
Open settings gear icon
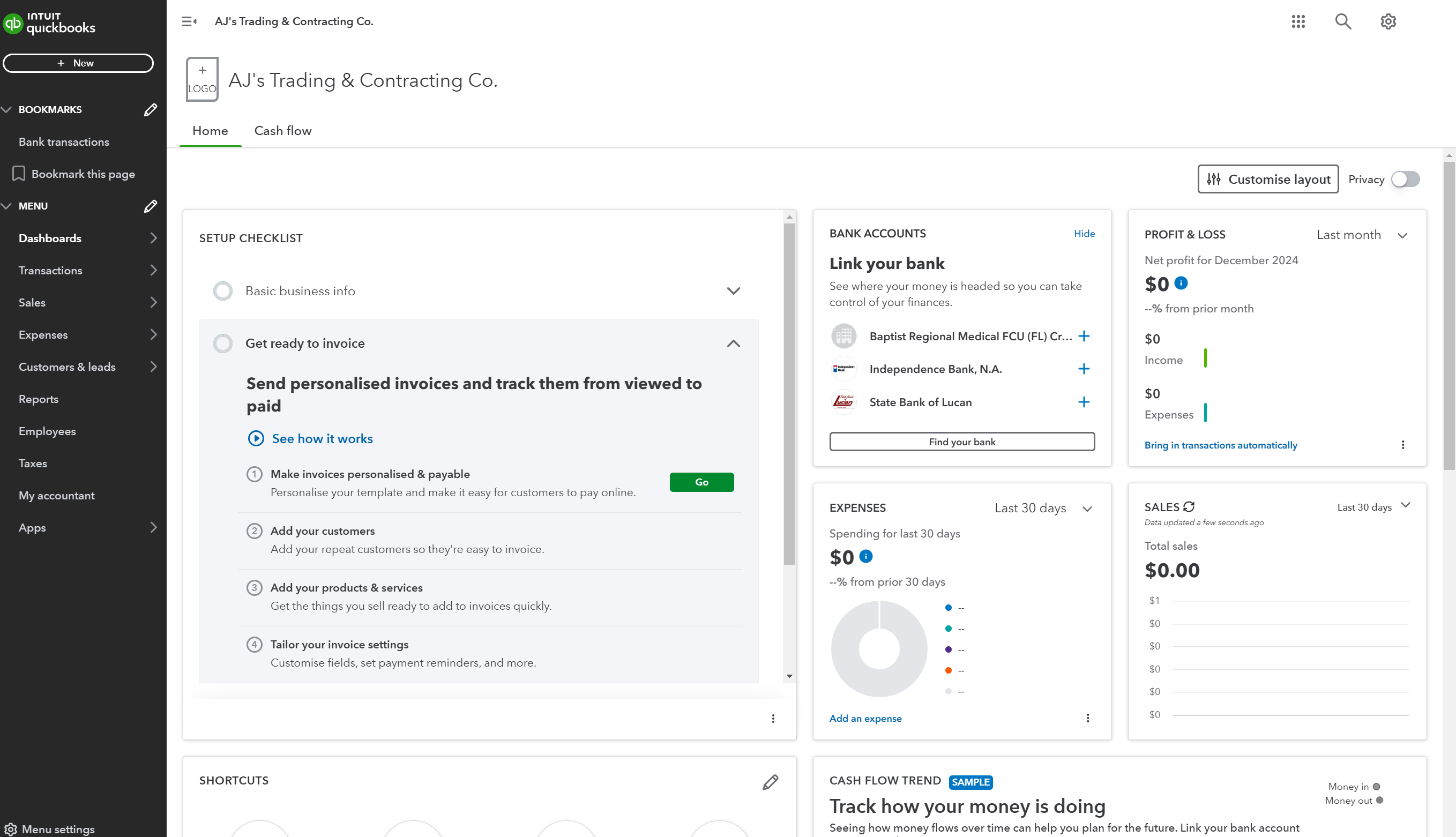(1388, 21)
